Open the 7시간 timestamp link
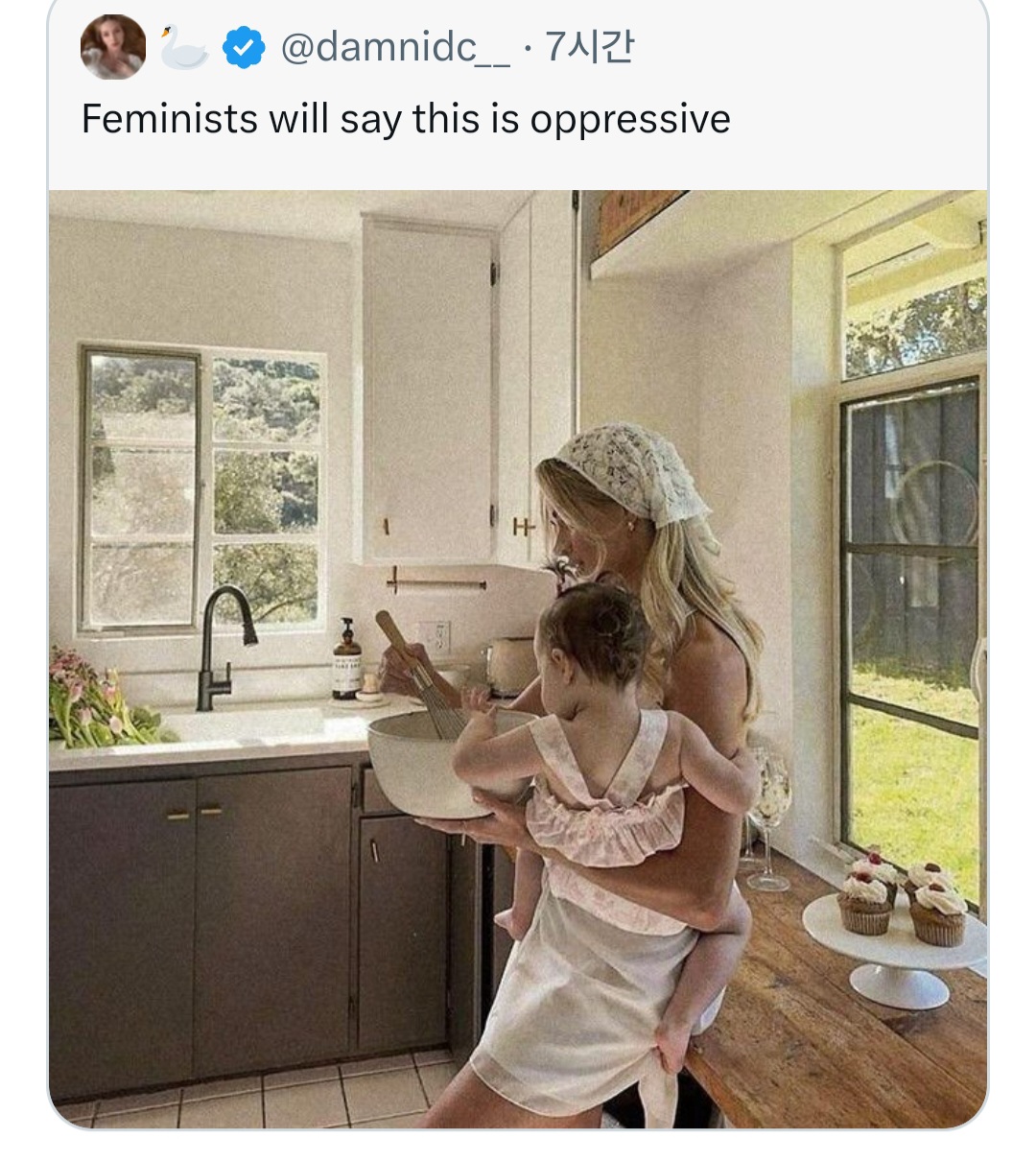1036x1161 pixels. 589,47
